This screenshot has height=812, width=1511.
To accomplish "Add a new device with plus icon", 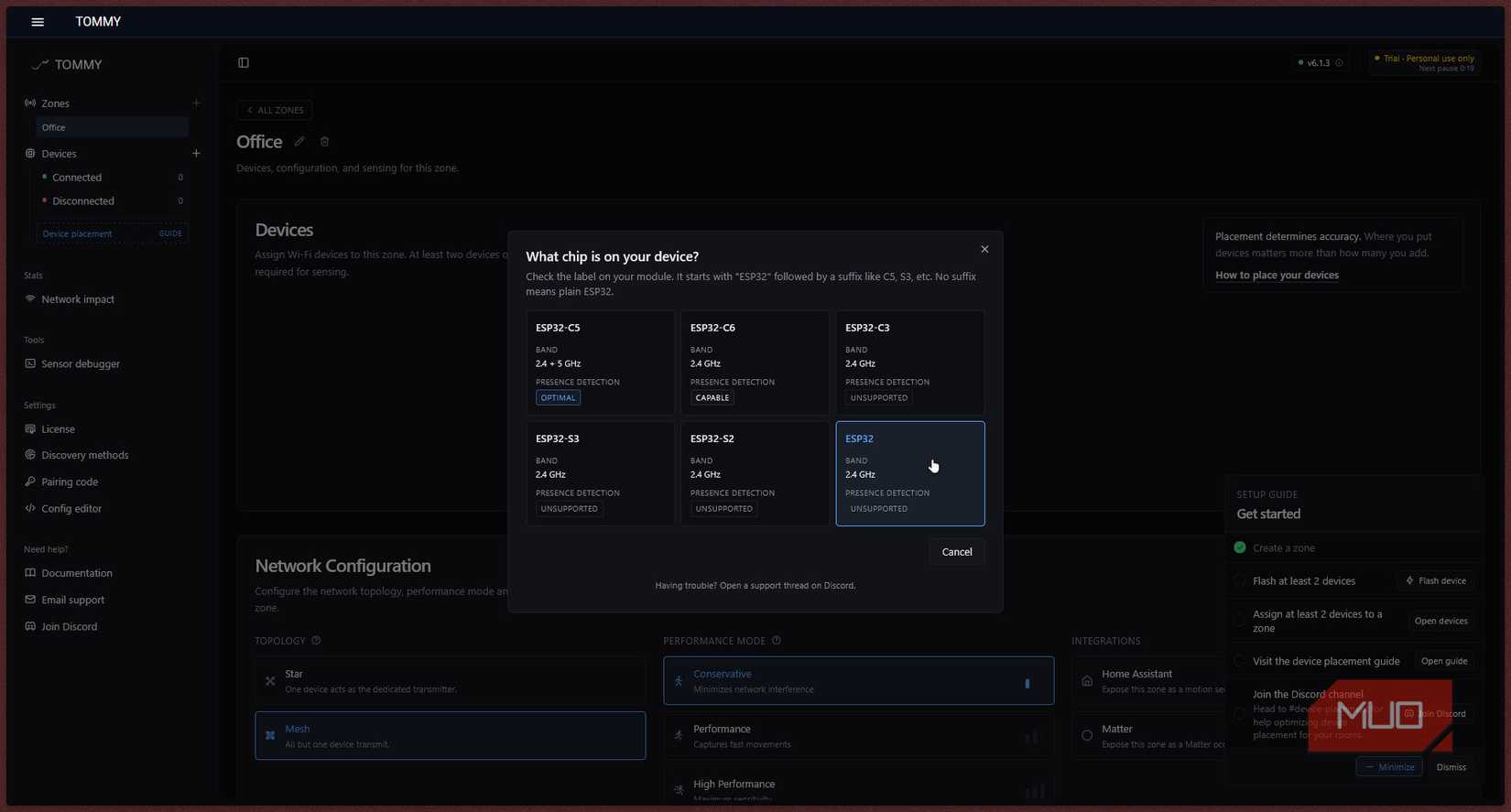I will coord(196,154).
